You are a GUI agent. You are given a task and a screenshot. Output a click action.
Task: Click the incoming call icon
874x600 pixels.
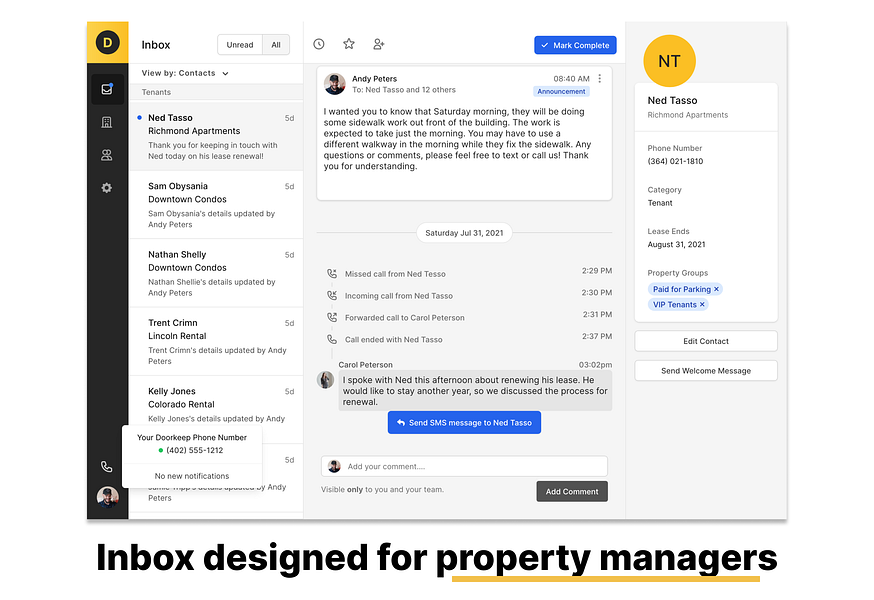(x=332, y=296)
